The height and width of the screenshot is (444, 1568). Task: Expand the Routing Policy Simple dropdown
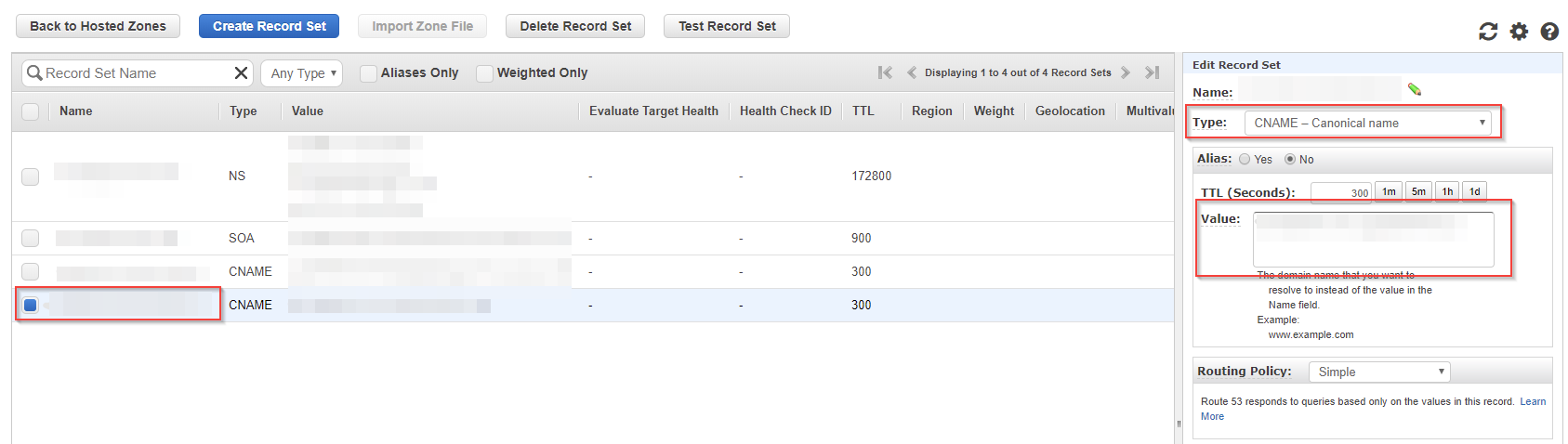pos(1379,372)
